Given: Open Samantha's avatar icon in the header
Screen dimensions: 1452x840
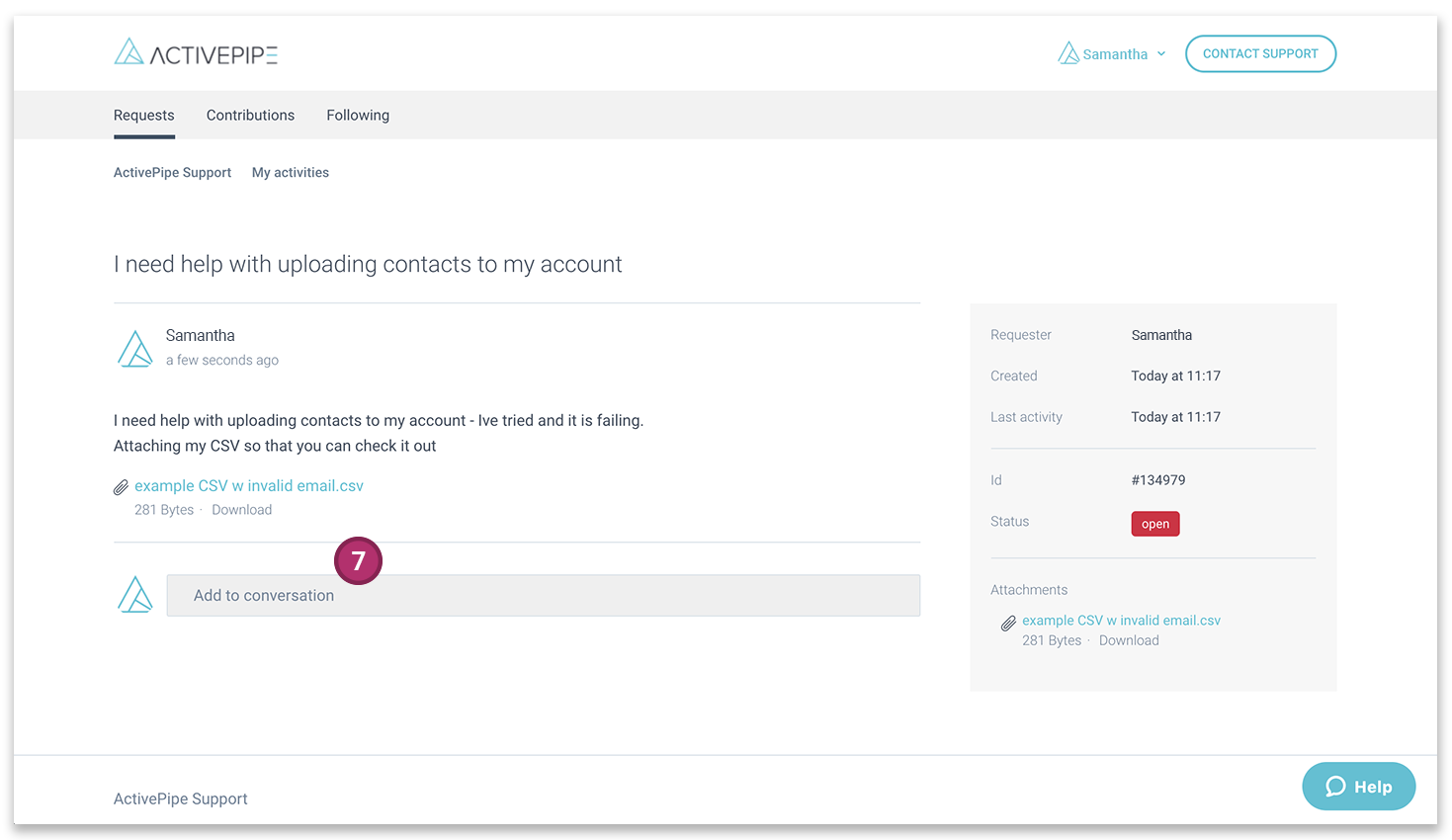Looking at the screenshot, I should click(1069, 53).
